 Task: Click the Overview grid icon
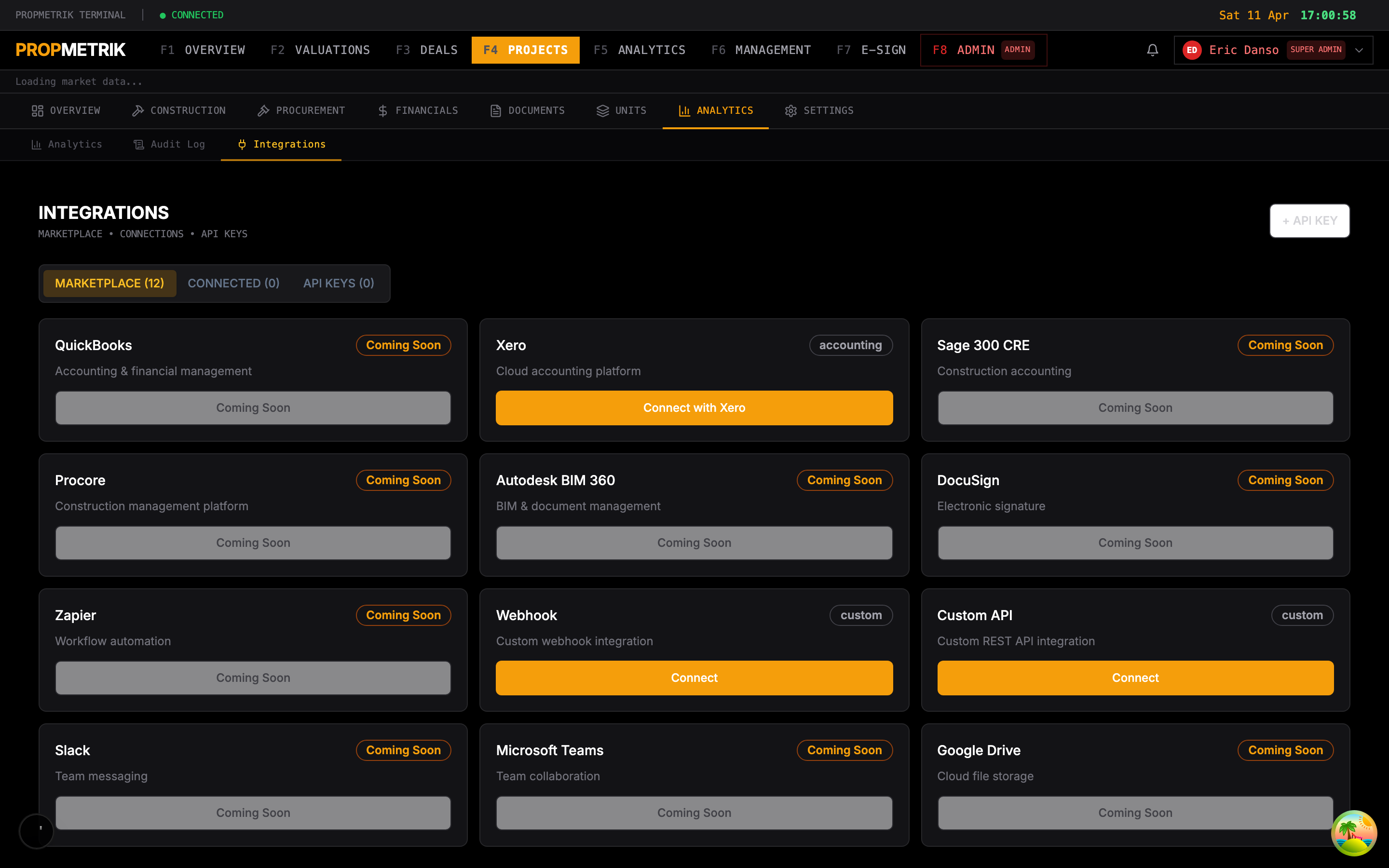[x=37, y=111]
